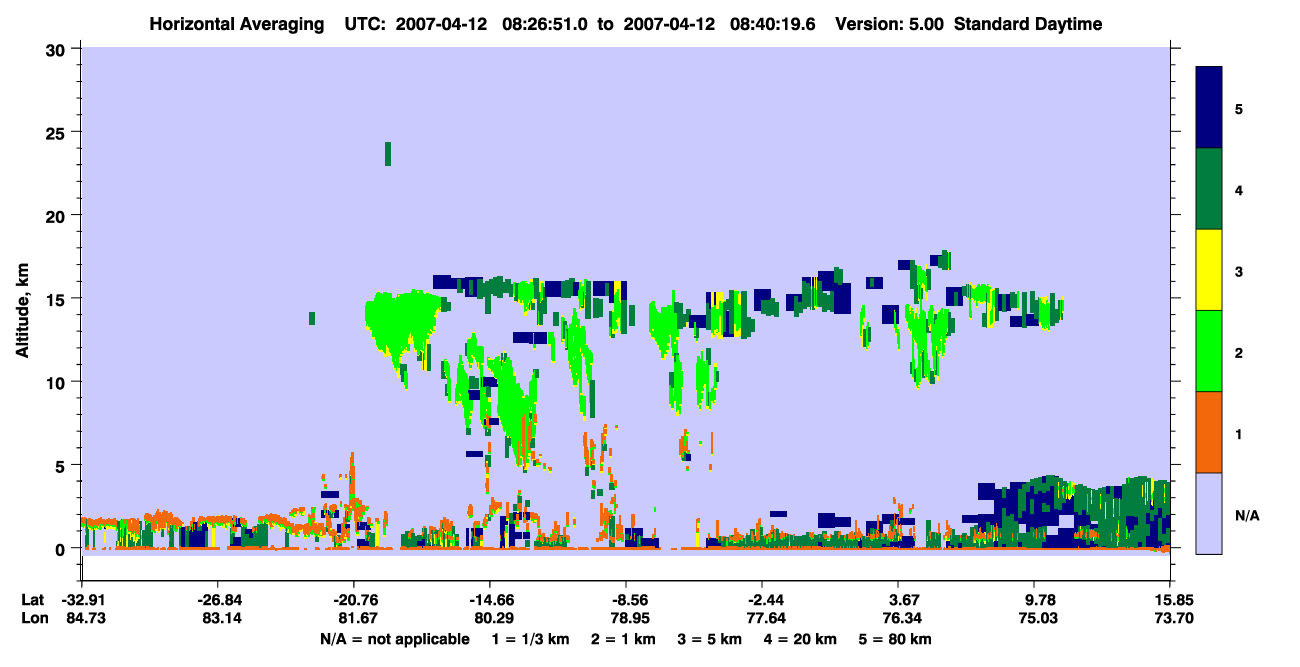Click latitude value -14.66
This screenshot has width=1300, height=667.
point(489,600)
